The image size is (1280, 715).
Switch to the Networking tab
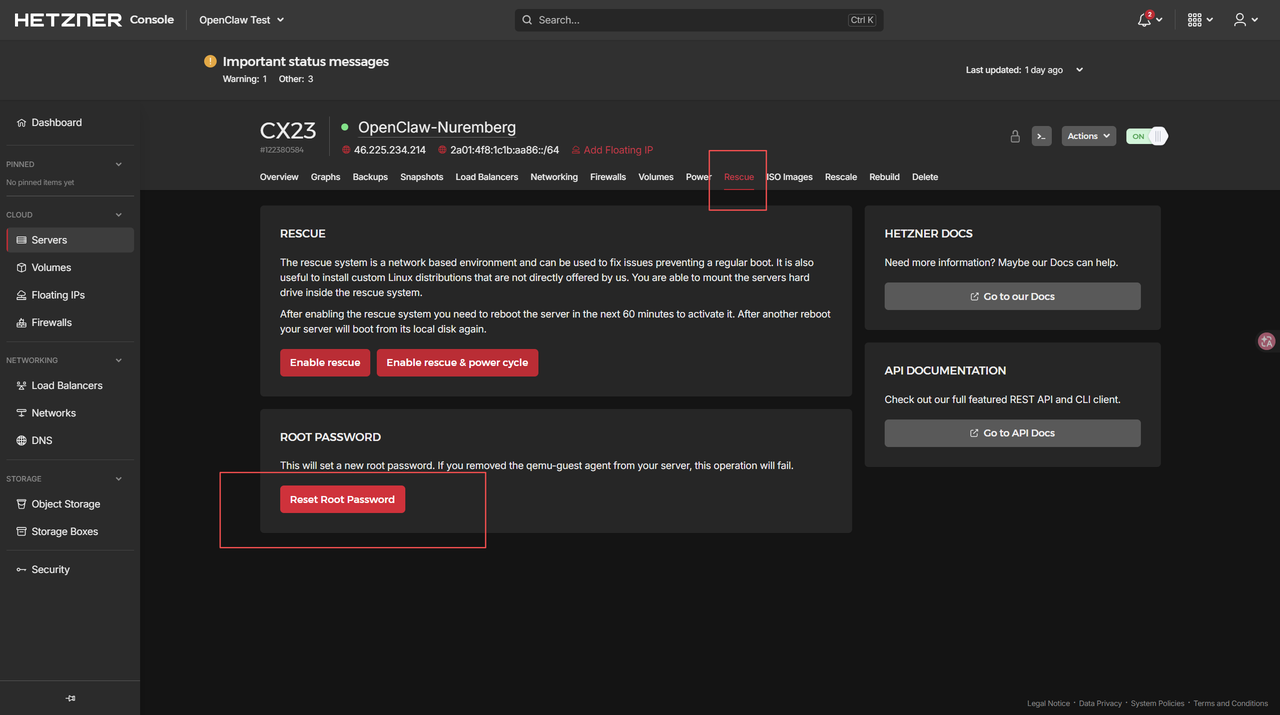554,177
